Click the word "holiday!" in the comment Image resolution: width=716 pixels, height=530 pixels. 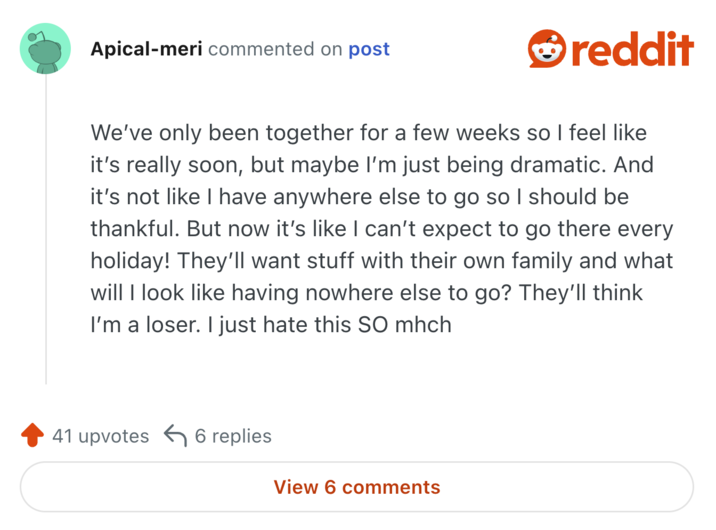tap(131, 261)
